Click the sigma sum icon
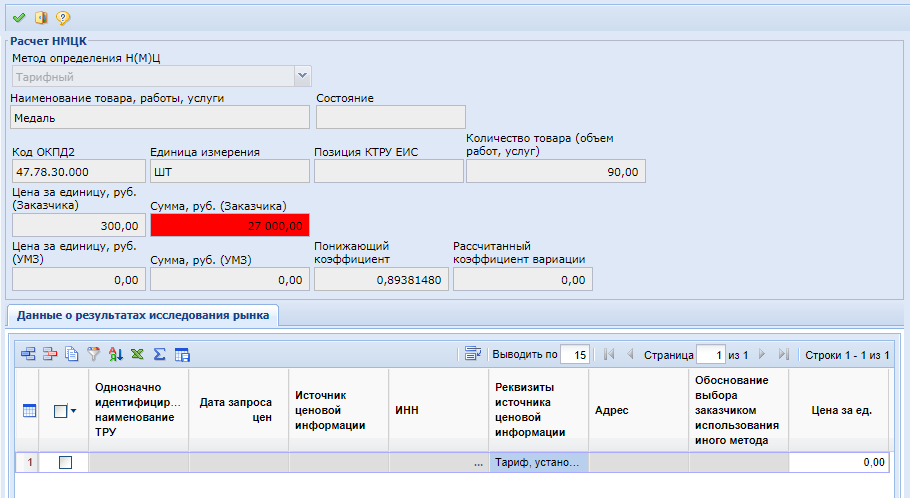Image resolution: width=910 pixels, height=498 pixels. pyautogui.click(x=159, y=354)
